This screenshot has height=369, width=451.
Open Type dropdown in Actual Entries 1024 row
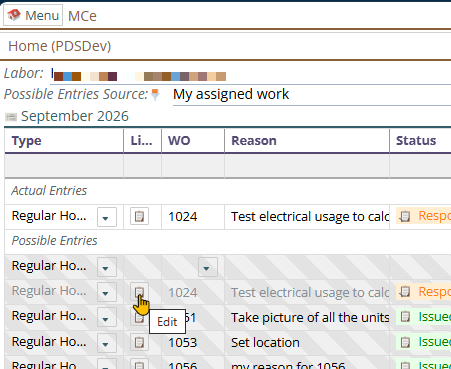tap(107, 217)
